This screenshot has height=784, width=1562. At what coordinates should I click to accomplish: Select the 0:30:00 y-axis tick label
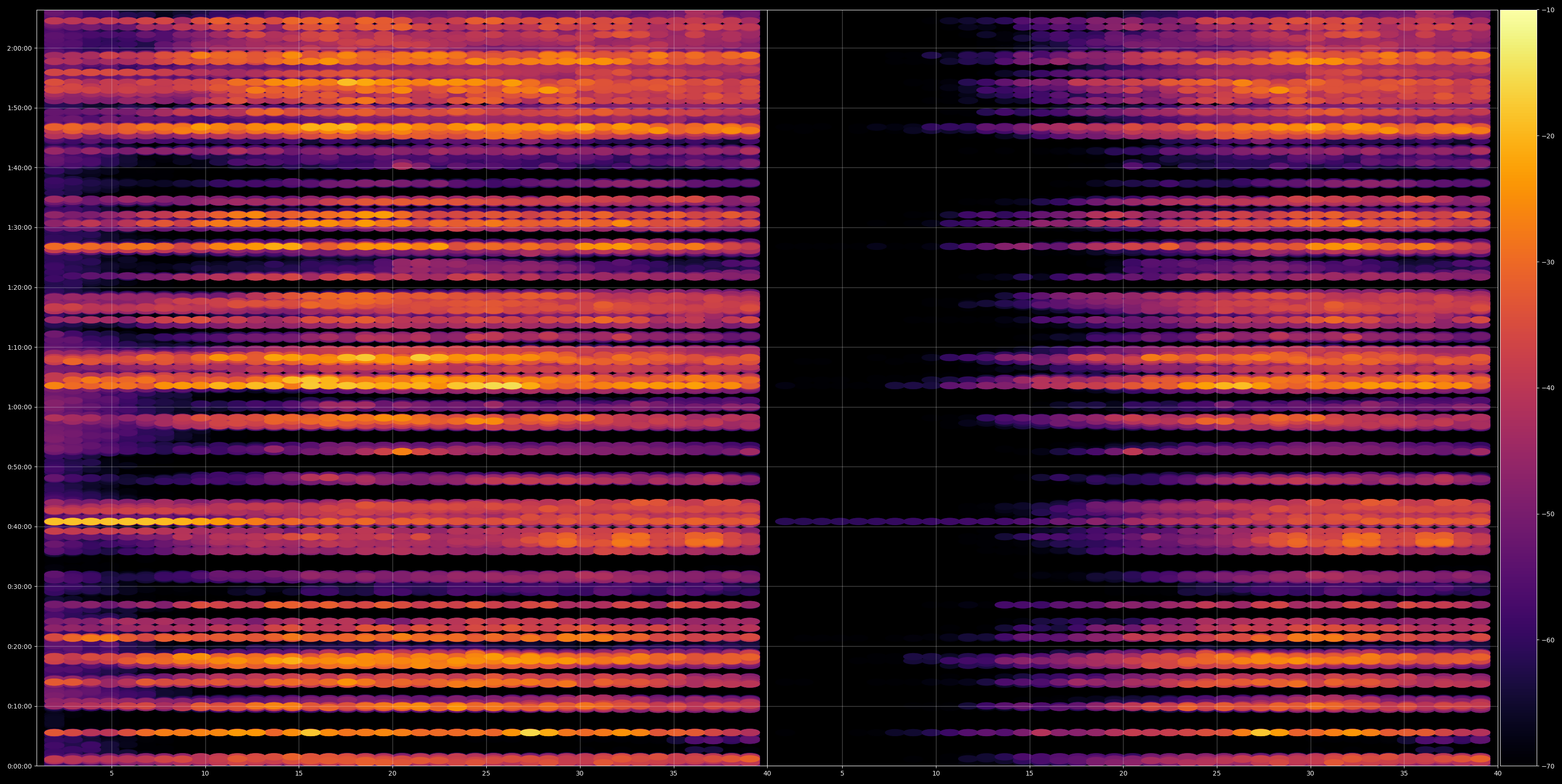coord(20,587)
